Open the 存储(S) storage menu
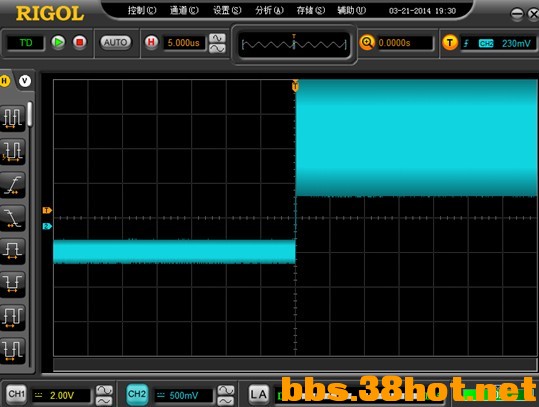 [311, 11]
